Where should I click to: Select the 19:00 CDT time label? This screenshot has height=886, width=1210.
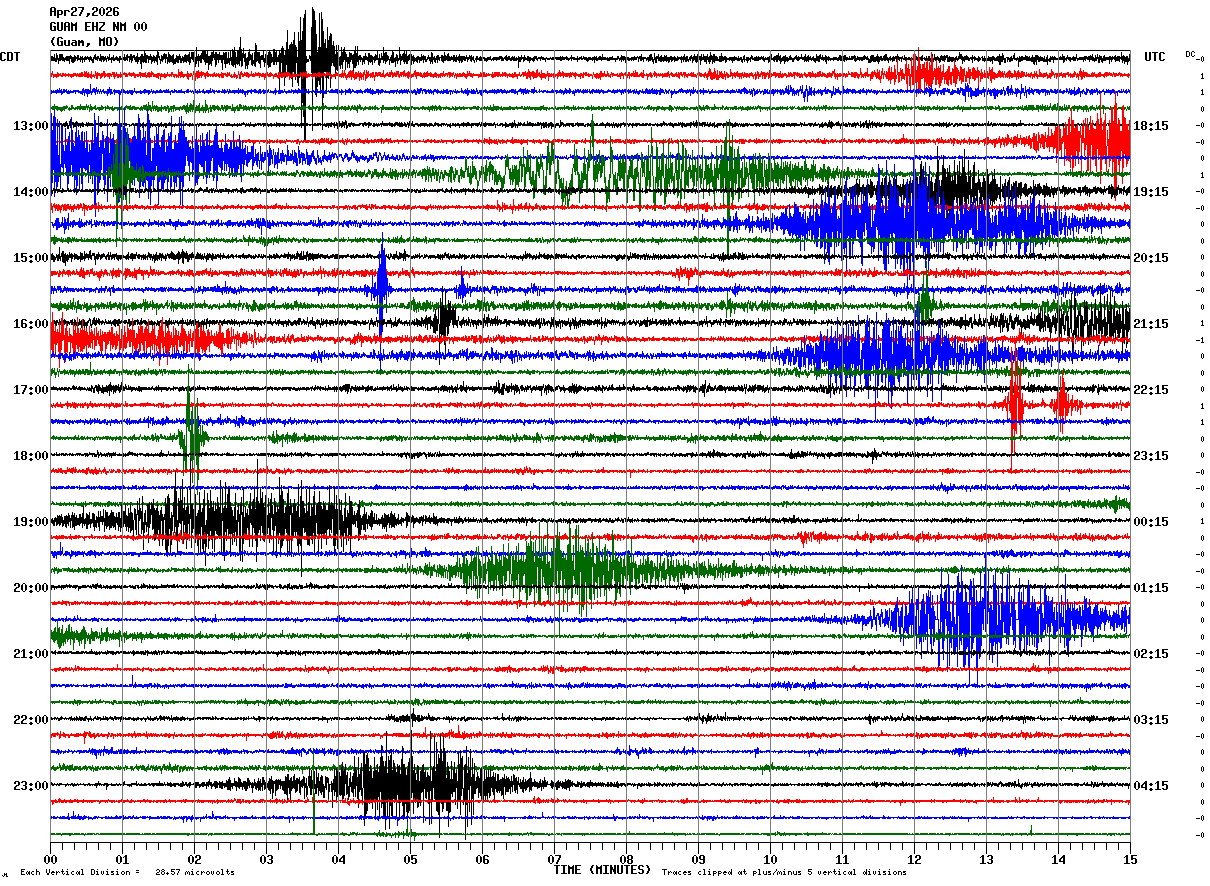click(30, 522)
